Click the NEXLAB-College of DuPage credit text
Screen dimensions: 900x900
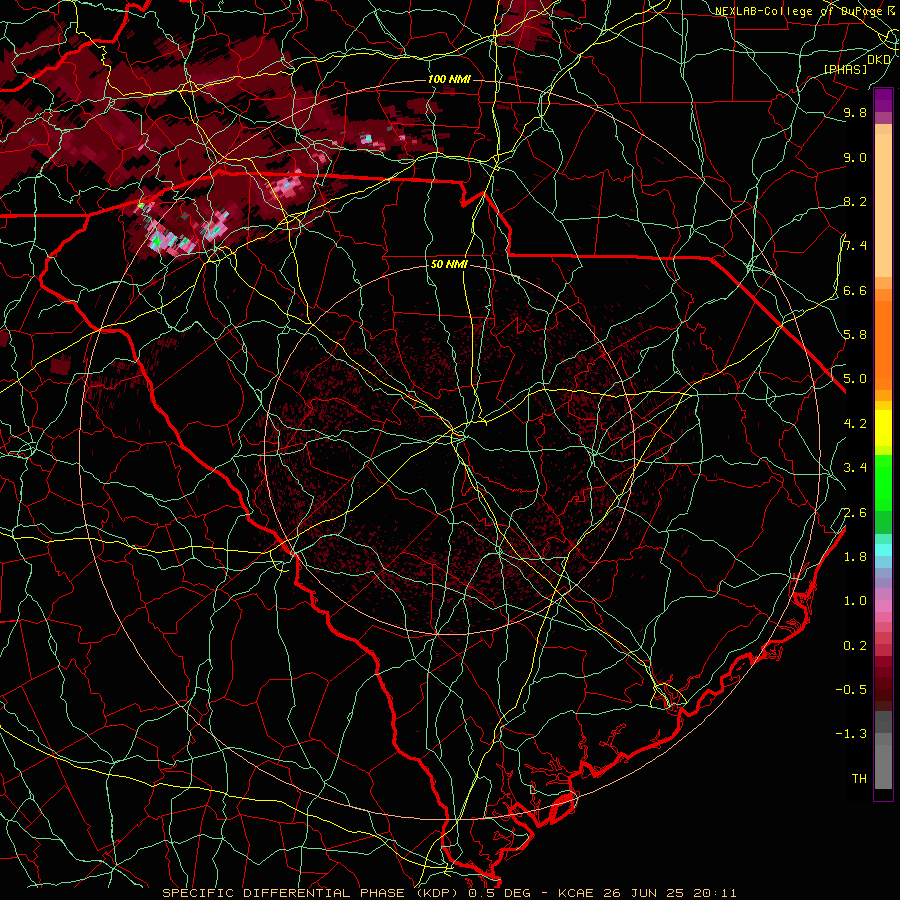pyautogui.click(x=798, y=11)
